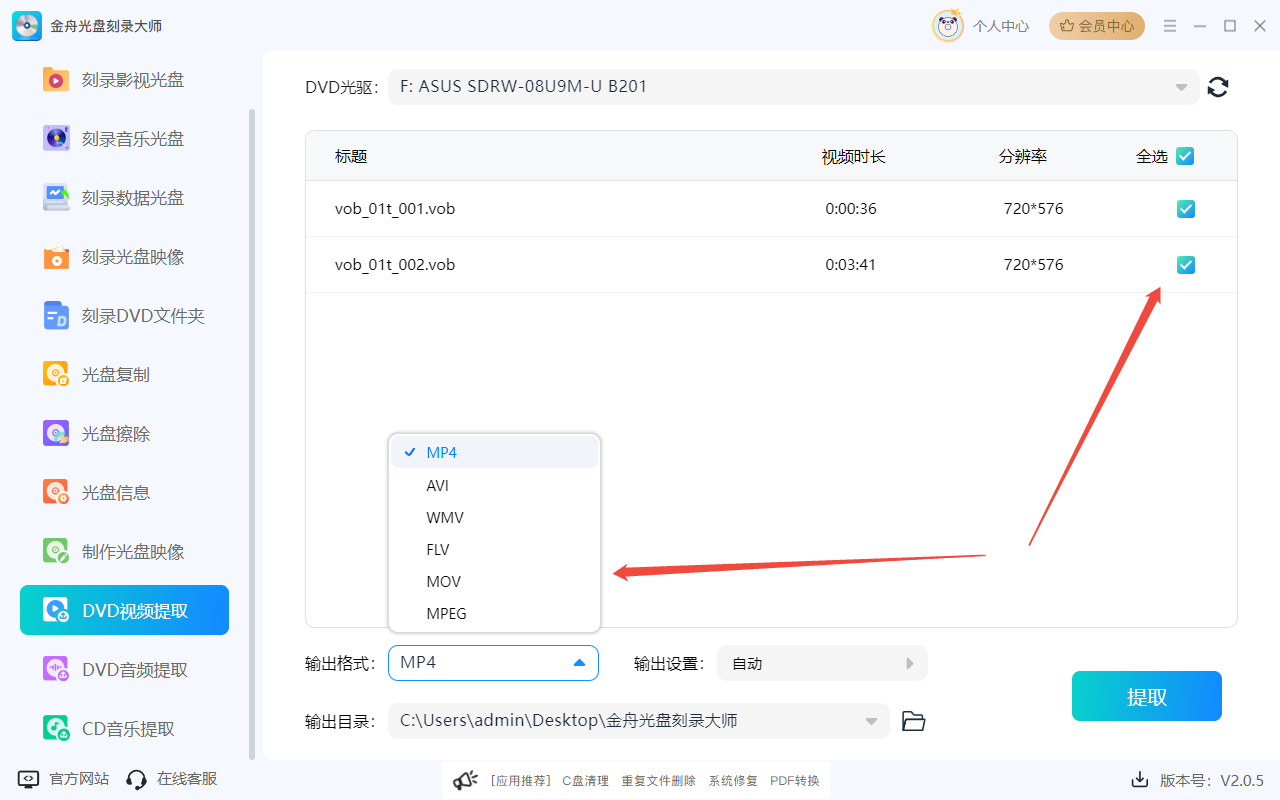Select FLV output format
The width and height of the screenshot is (1280, 800).
pyautogui.click(x=494, y=549)
